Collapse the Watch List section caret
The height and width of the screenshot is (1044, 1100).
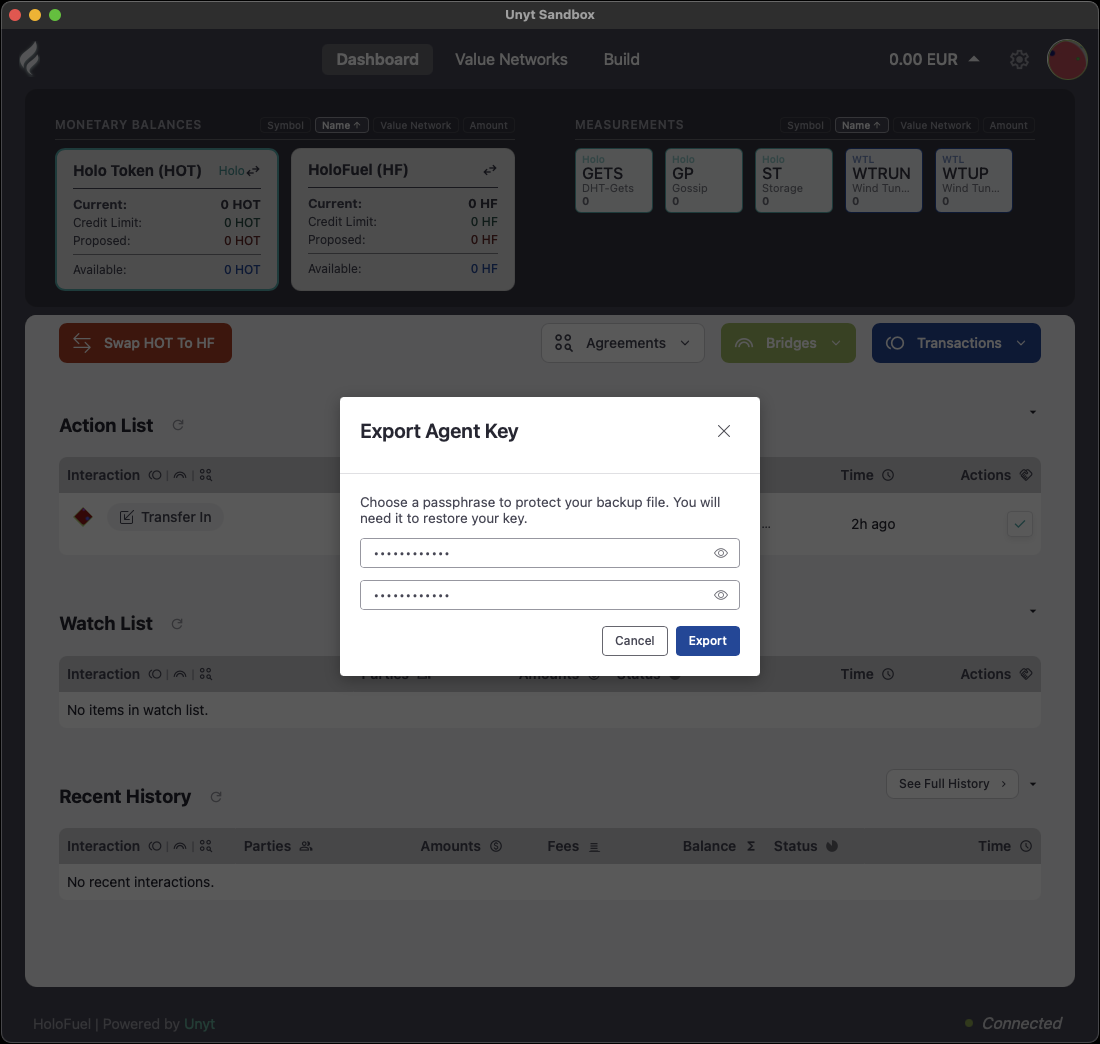coord(1033,611)
